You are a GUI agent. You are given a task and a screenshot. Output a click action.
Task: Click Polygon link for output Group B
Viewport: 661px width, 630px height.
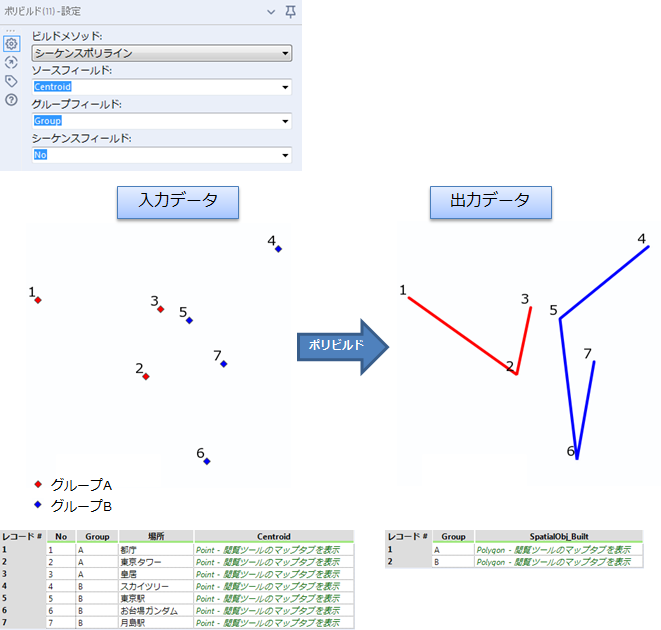554,562
